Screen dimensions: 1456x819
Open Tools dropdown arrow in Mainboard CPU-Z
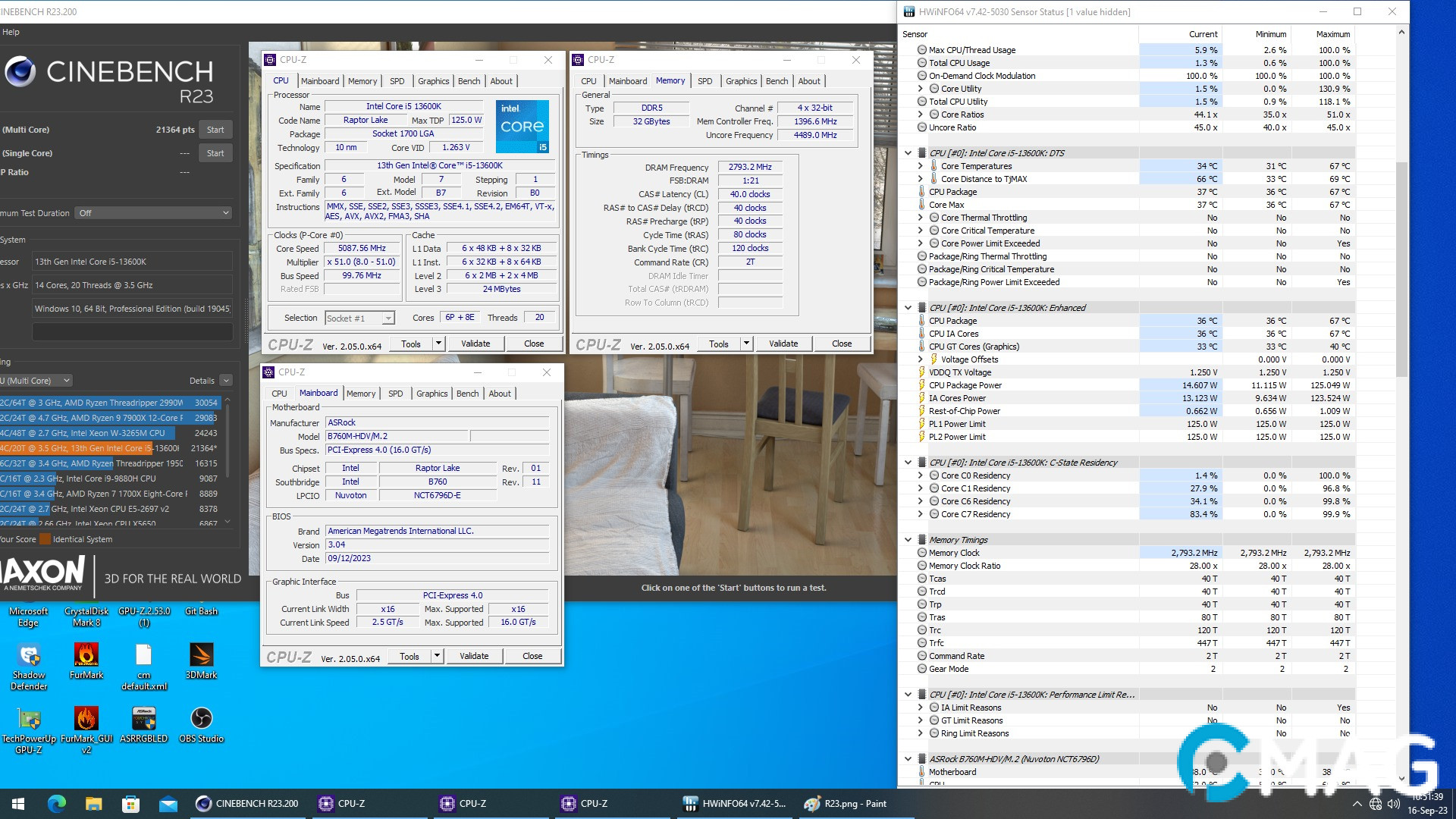pyautogui.click(x=438, y=656)
